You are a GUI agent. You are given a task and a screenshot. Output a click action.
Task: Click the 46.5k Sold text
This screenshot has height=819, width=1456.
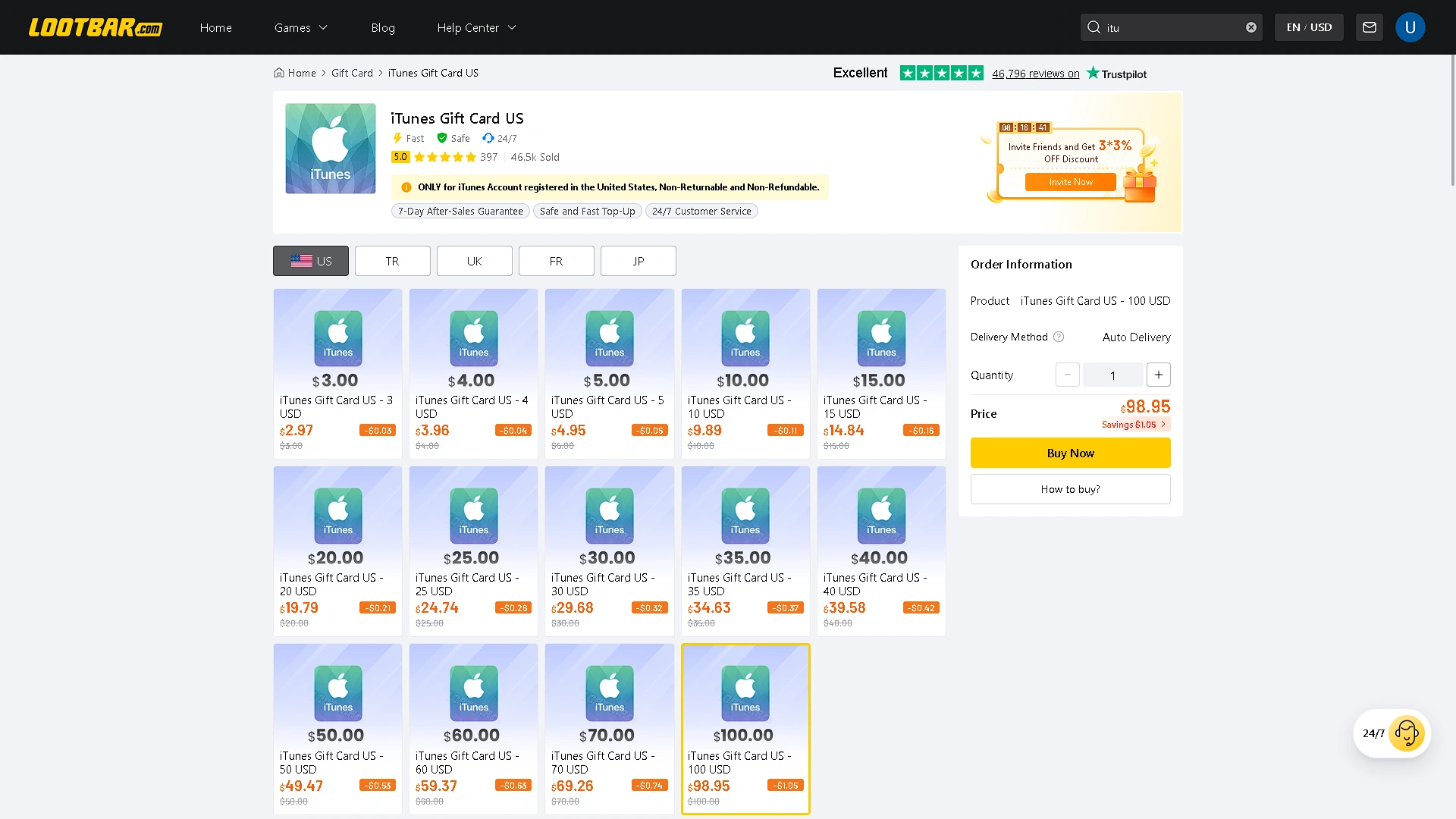[535, 157]
